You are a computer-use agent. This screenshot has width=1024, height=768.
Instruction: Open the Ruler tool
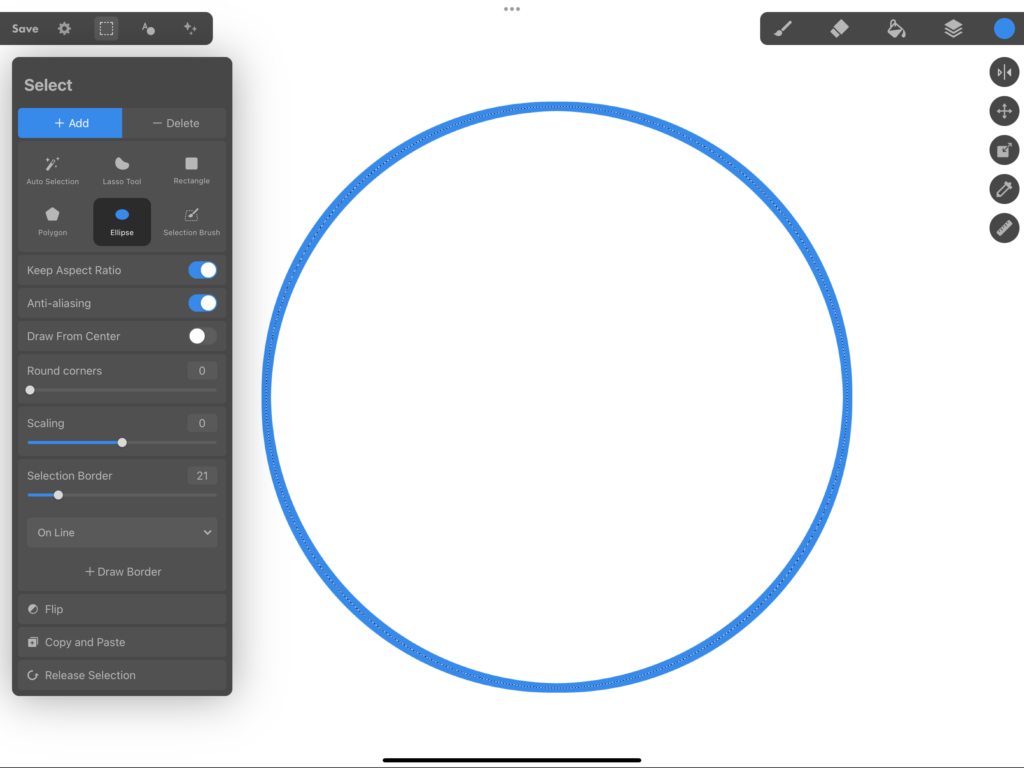1004,228
